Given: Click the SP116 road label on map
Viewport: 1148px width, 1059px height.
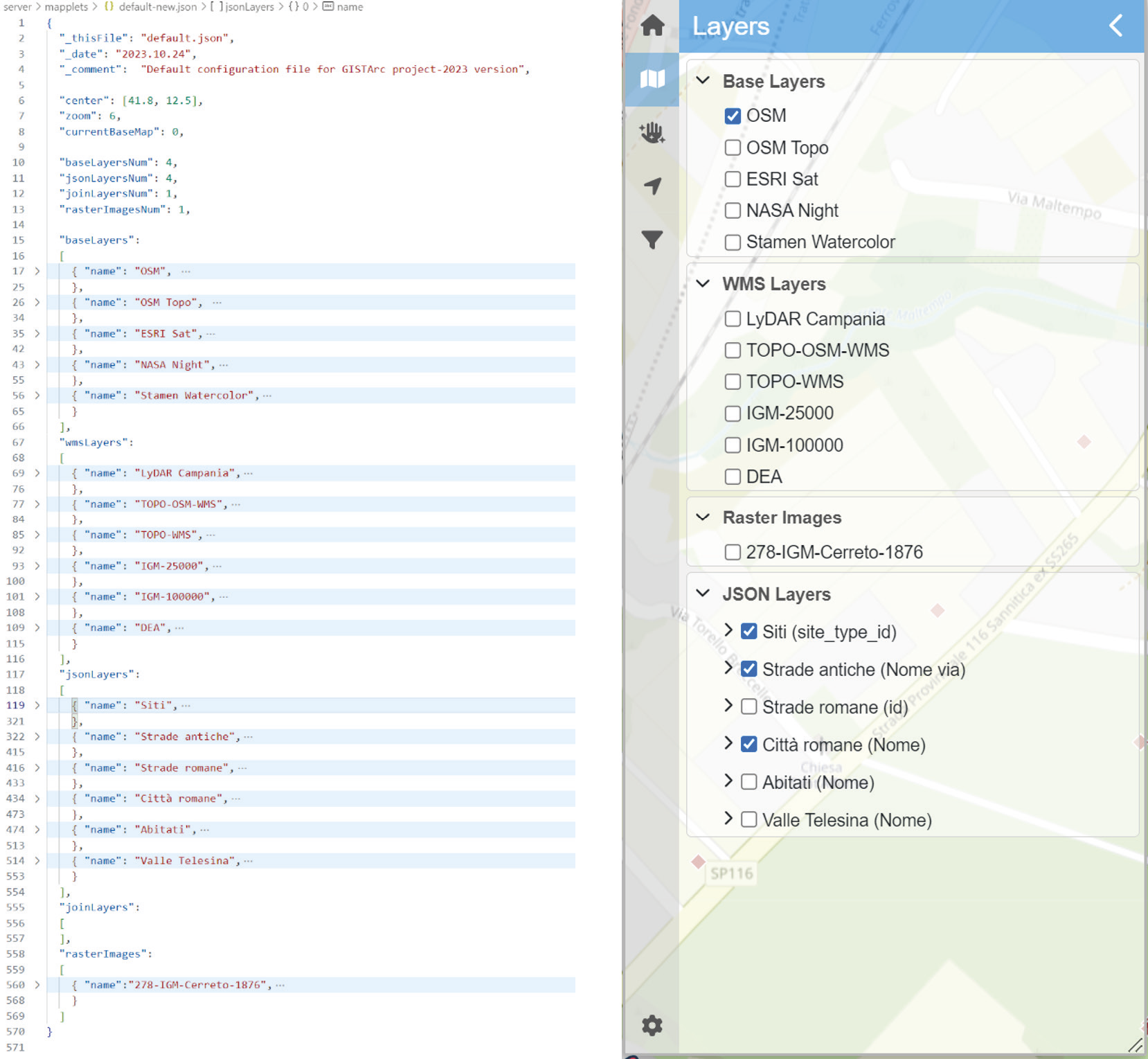Looking at the screenshot, I should coord(732,873).
